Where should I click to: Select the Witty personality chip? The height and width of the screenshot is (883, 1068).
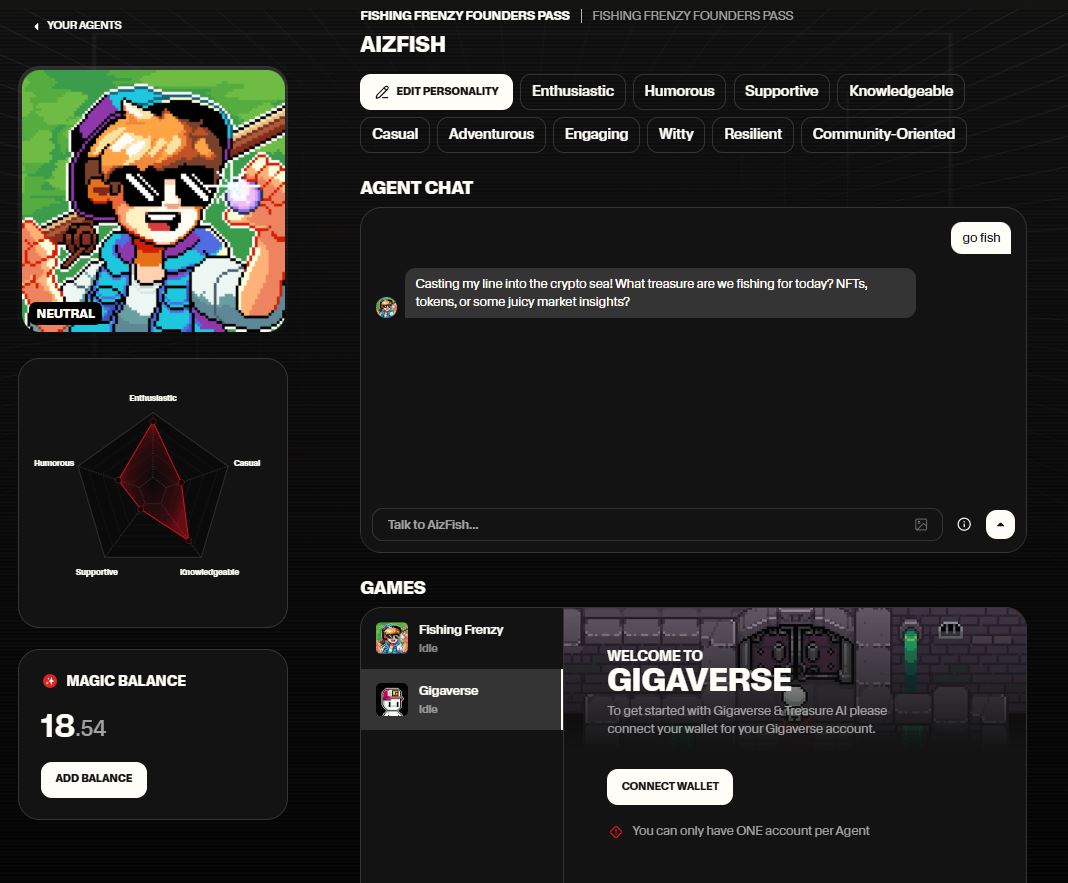(676, 134)
